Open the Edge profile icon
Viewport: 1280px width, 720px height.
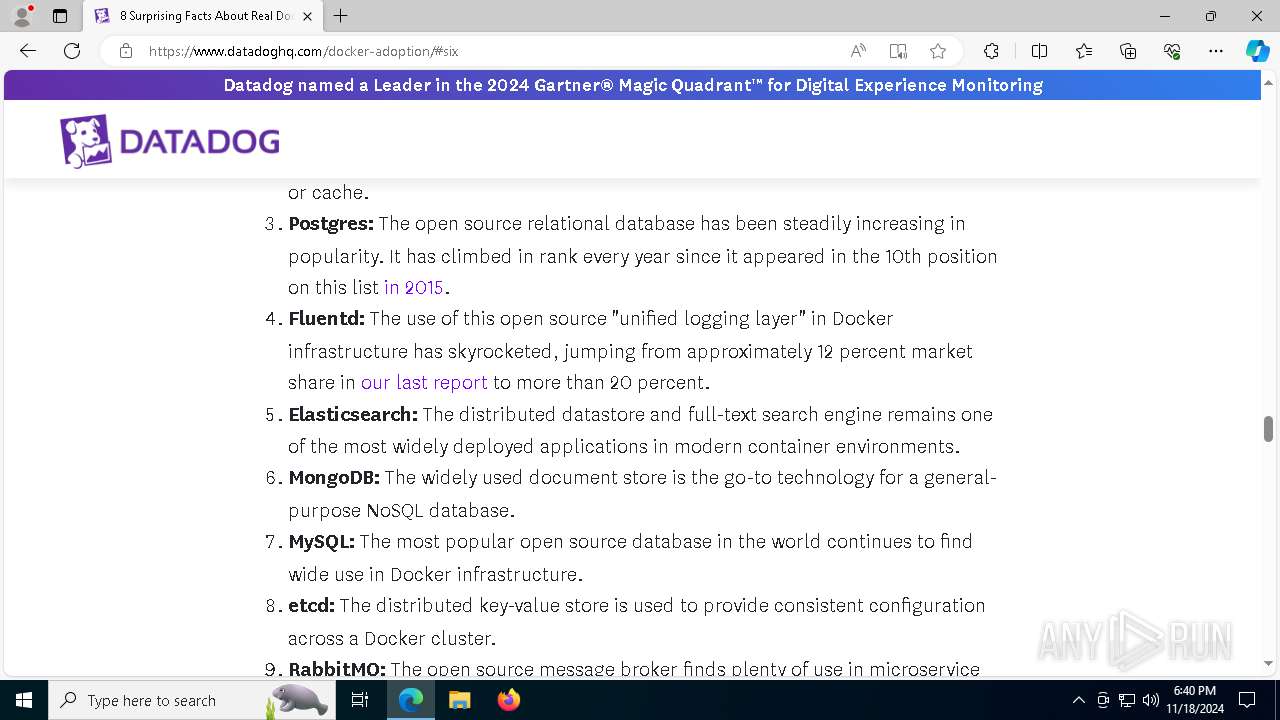22,16
